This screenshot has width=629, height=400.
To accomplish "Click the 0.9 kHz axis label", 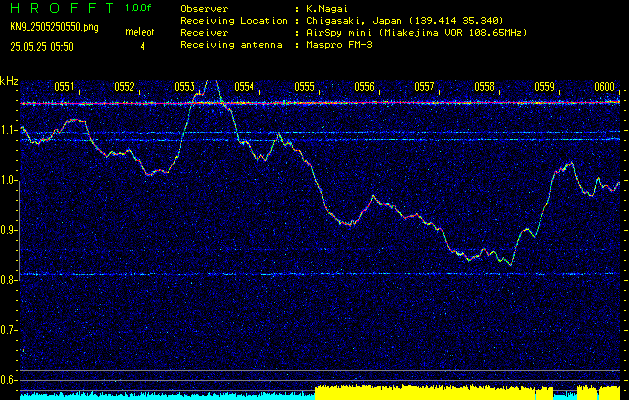I will [9, 230].
